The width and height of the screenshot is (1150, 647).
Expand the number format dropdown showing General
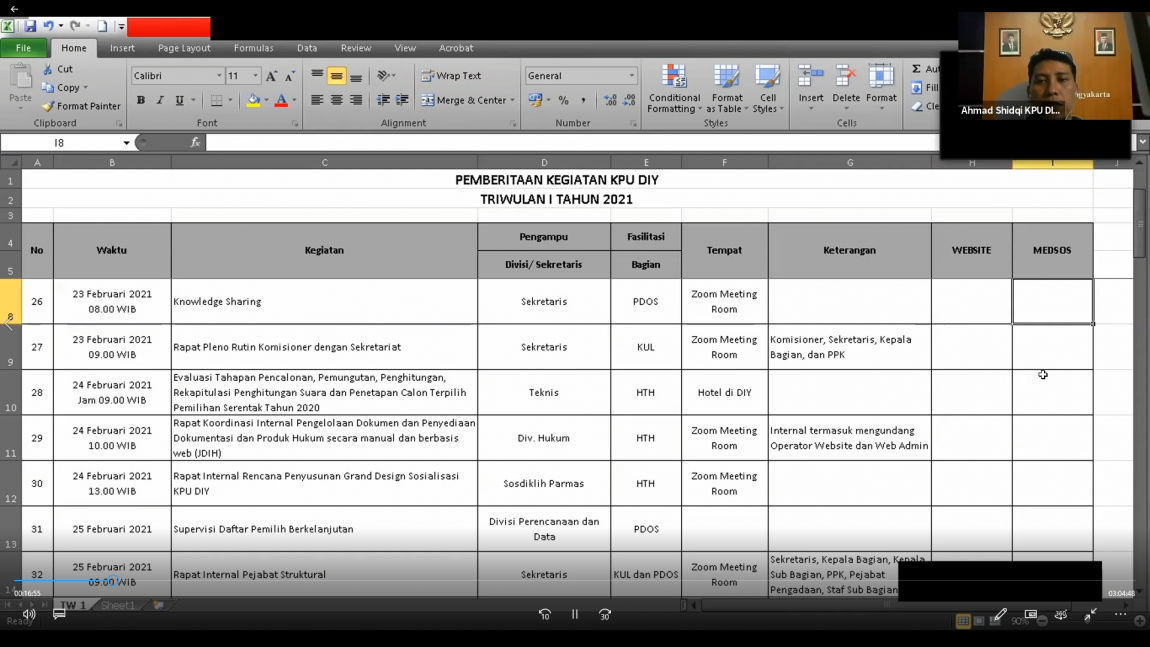(x=631, y=76)
